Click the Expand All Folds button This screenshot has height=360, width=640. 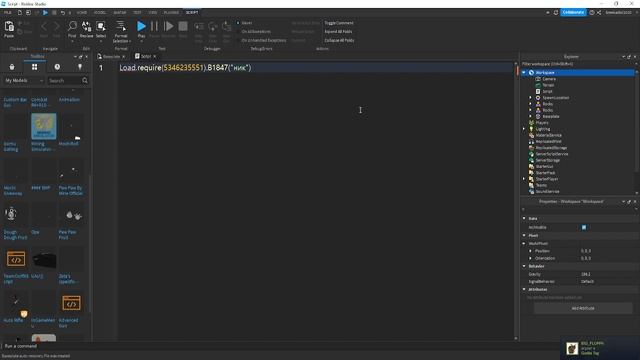pyautogui.click(x=338, y=31)
